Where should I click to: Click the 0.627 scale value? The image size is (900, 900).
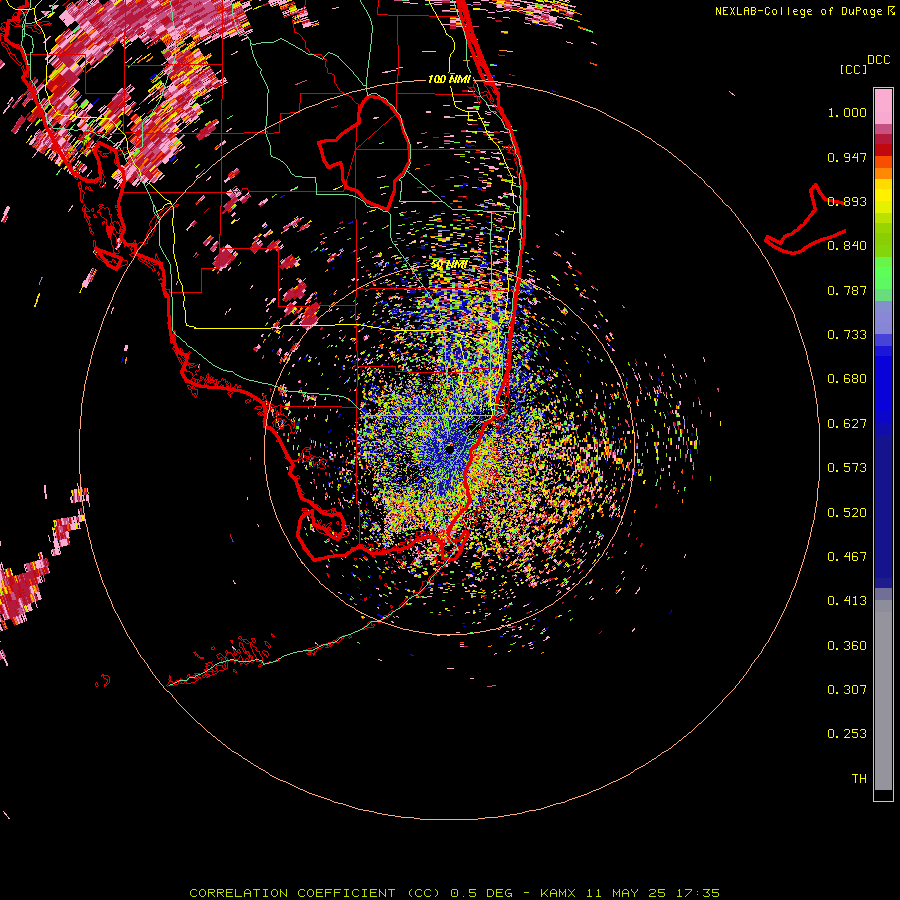[x=847, y=424]
